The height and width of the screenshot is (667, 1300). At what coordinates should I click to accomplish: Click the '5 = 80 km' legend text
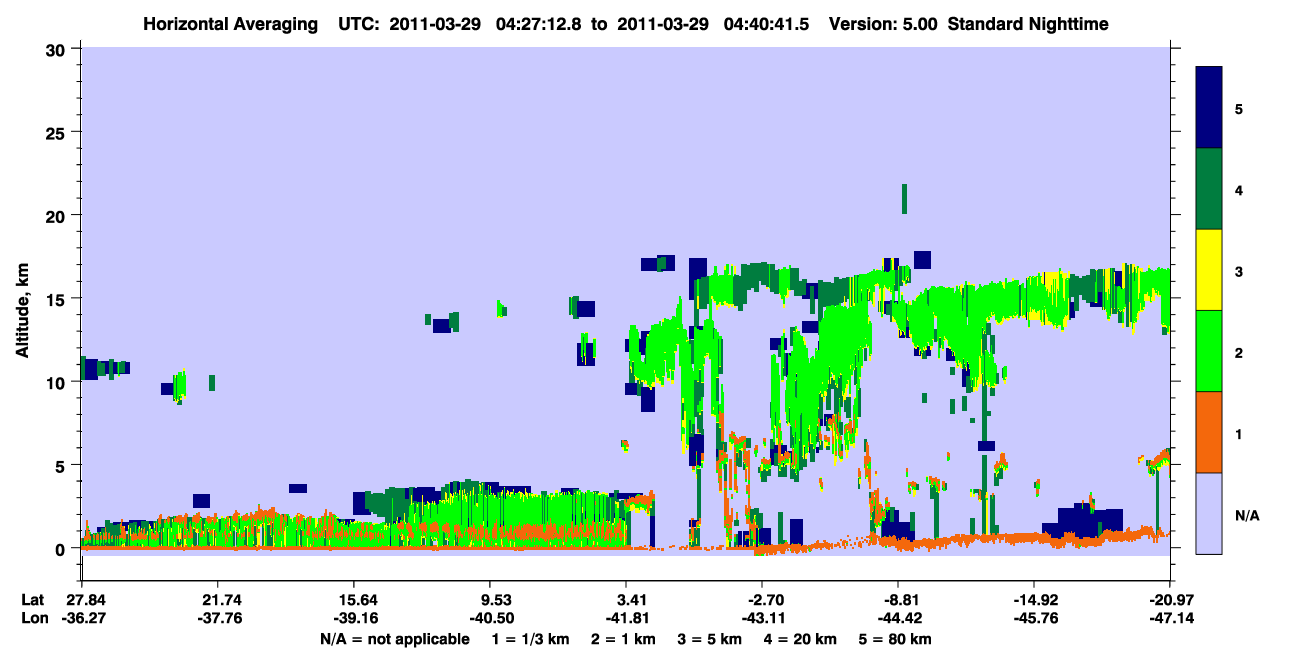896,639
